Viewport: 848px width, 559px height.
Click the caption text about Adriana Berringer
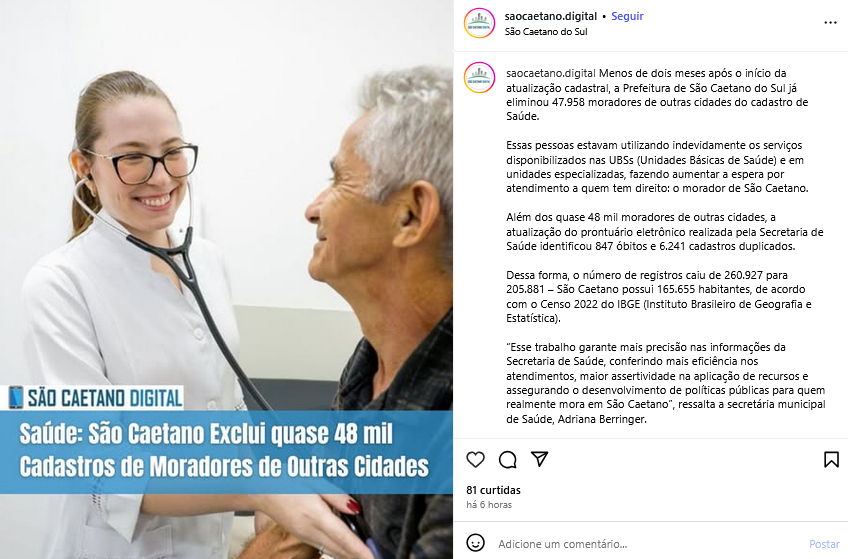click(666, 383)
